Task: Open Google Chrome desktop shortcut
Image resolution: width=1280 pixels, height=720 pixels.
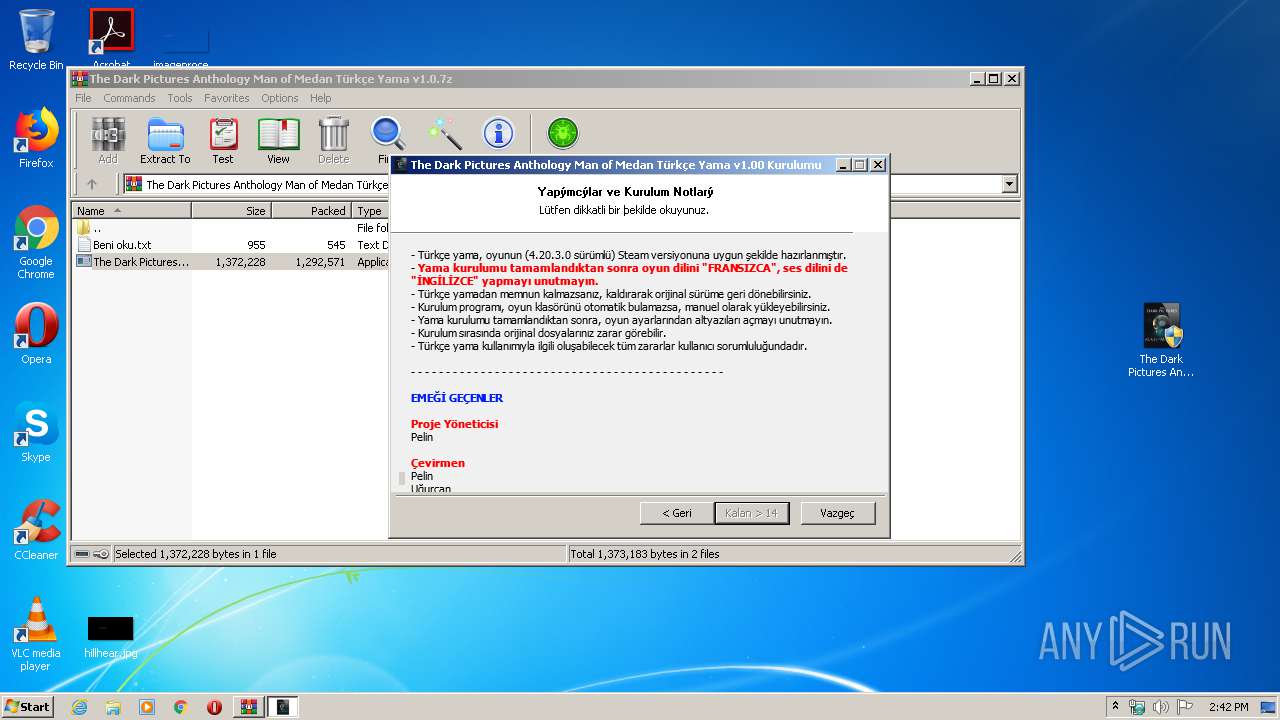Action: pyautogui.click(x=36, y=242)
